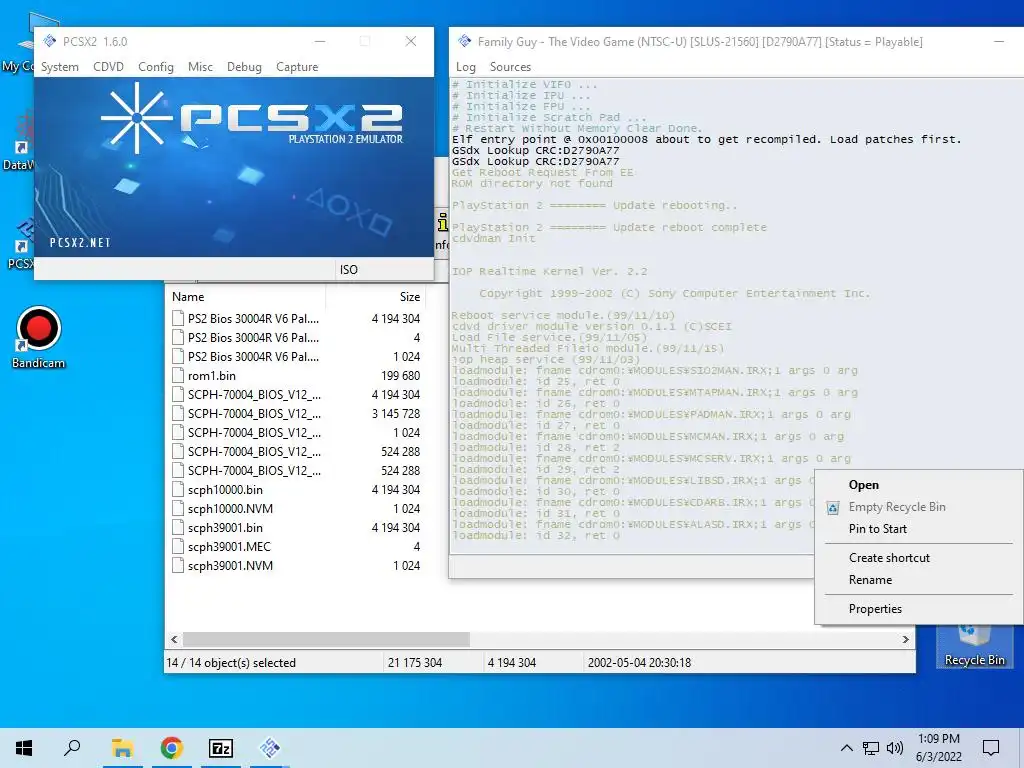Click the taskbar clock showing 1:09 PM
Screen dimensions: 1024x768
(938, 748)
